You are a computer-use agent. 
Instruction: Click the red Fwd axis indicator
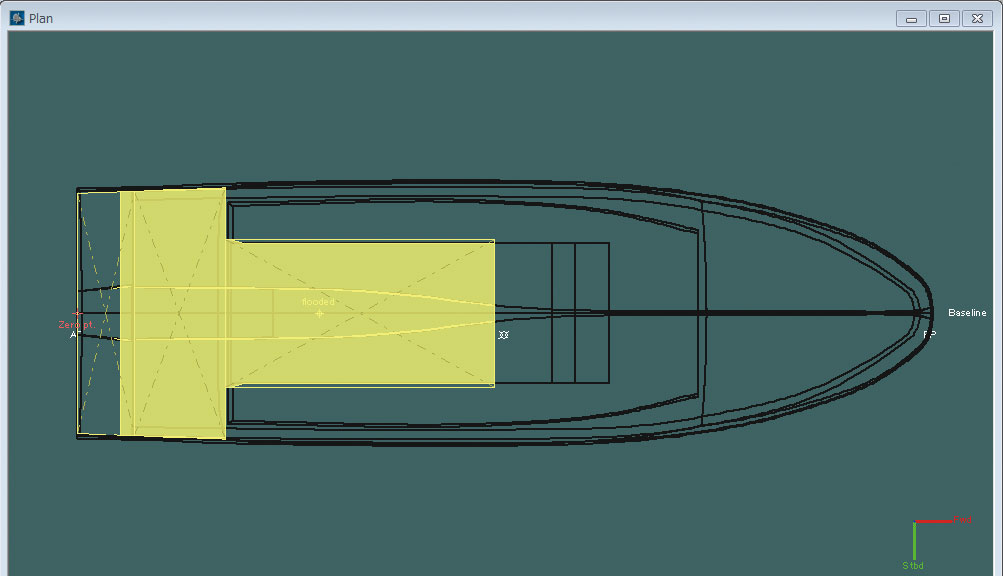(x=943, y=520)
